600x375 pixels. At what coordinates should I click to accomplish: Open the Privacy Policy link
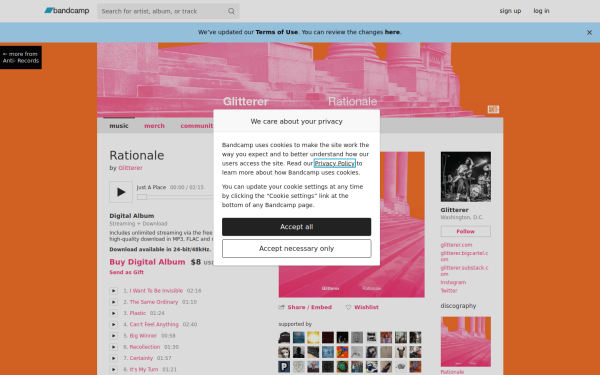click(x=335, y=163)
